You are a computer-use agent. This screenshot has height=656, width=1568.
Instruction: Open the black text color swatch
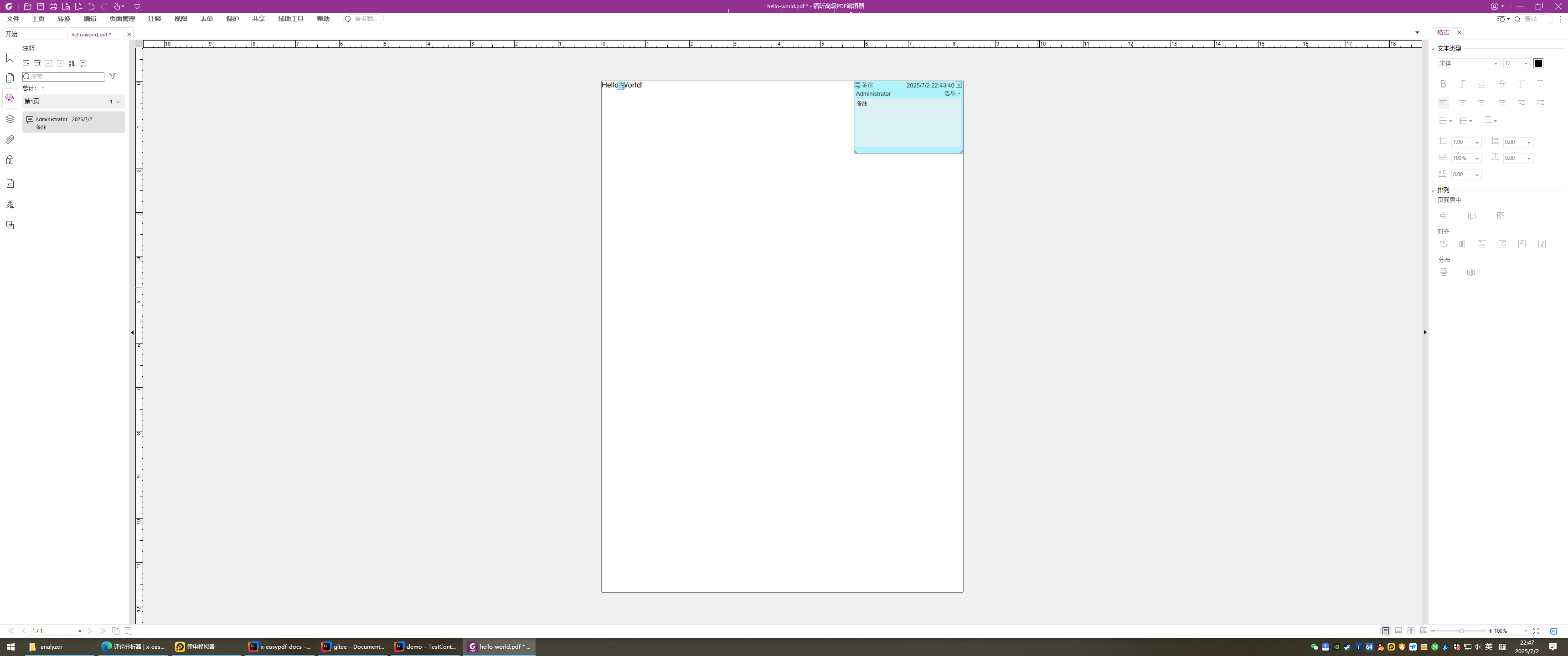(1538, 63)
